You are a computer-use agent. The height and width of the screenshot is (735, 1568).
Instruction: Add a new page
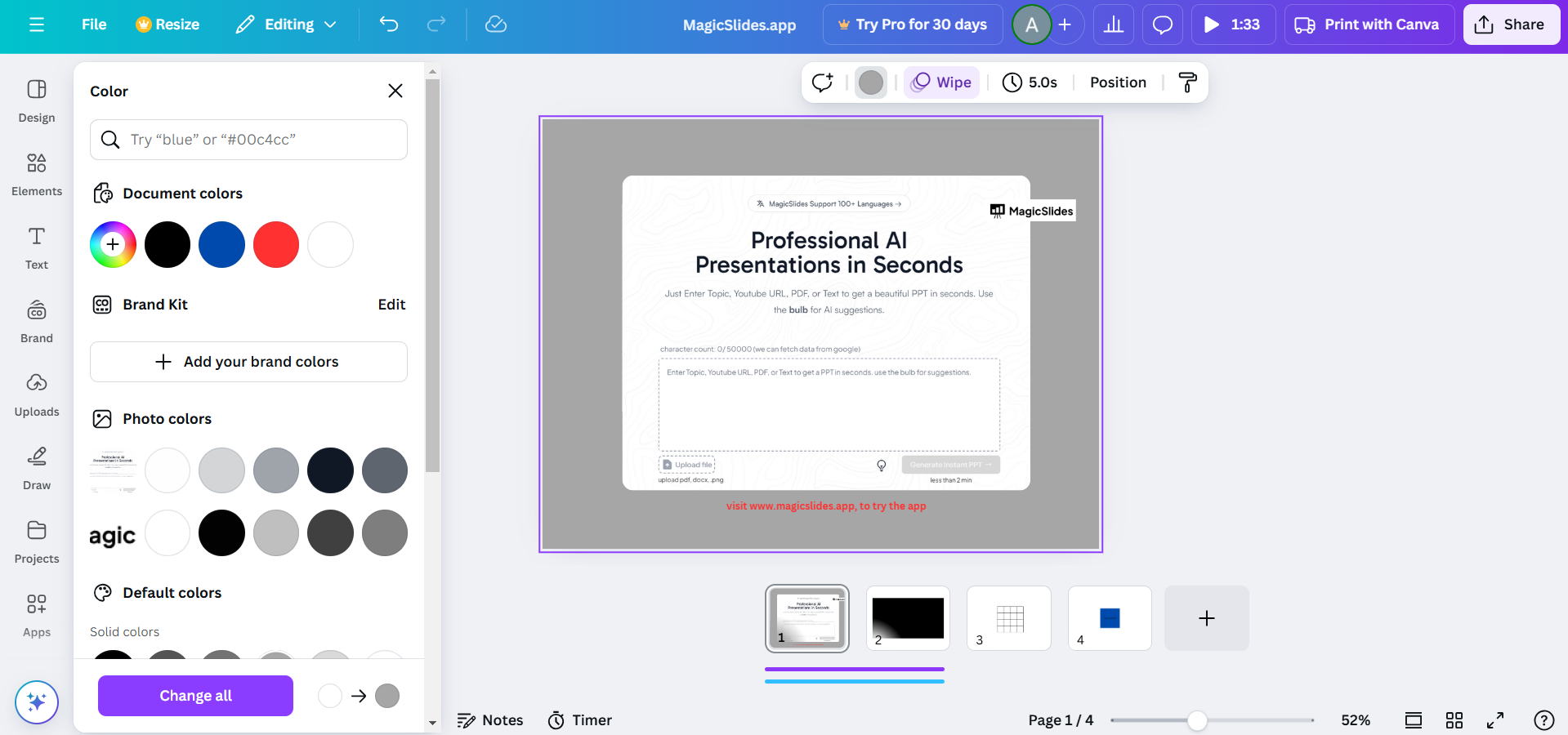(x=1207, y=618)
